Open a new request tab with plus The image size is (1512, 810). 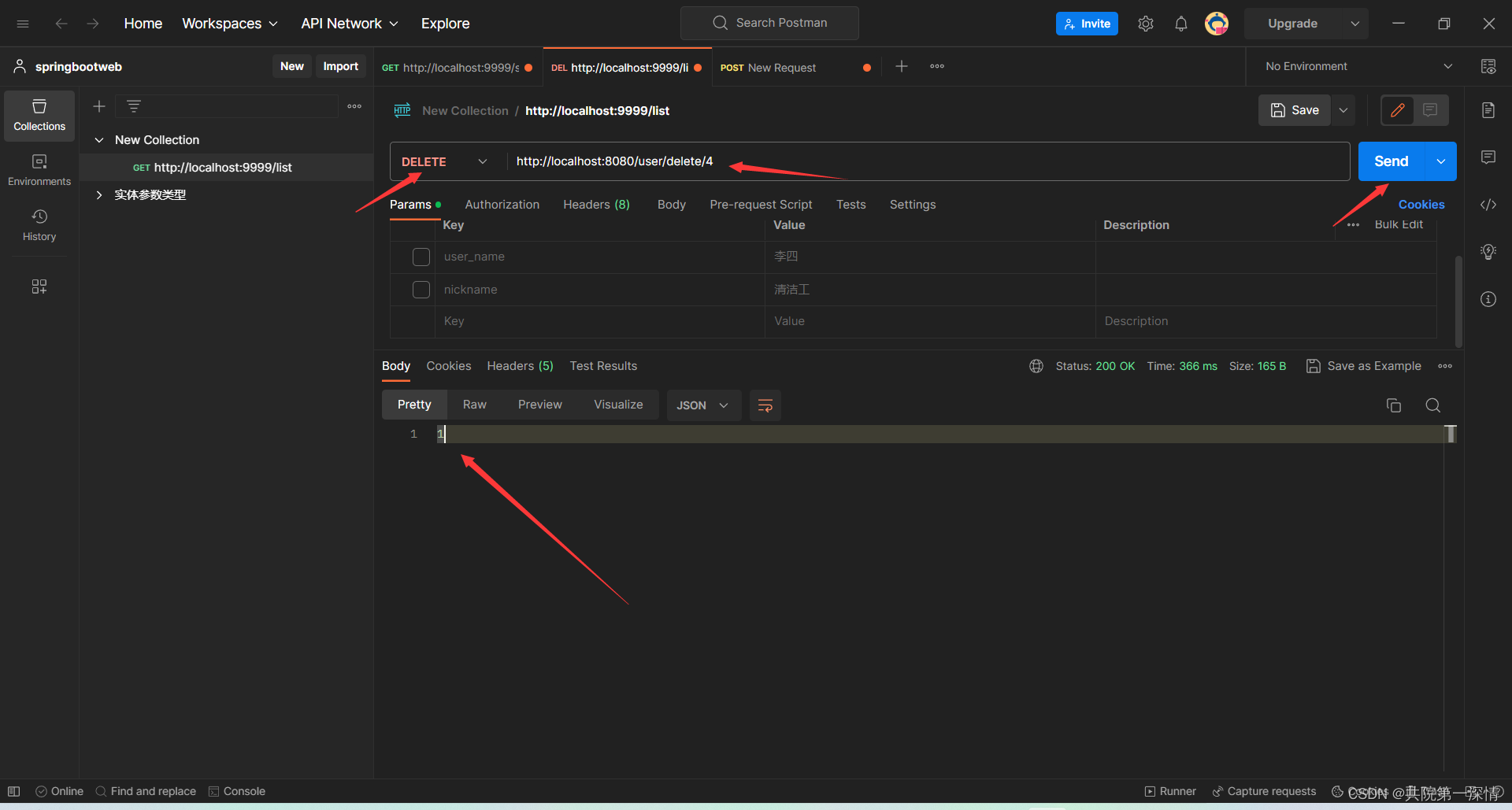[902, 67]
